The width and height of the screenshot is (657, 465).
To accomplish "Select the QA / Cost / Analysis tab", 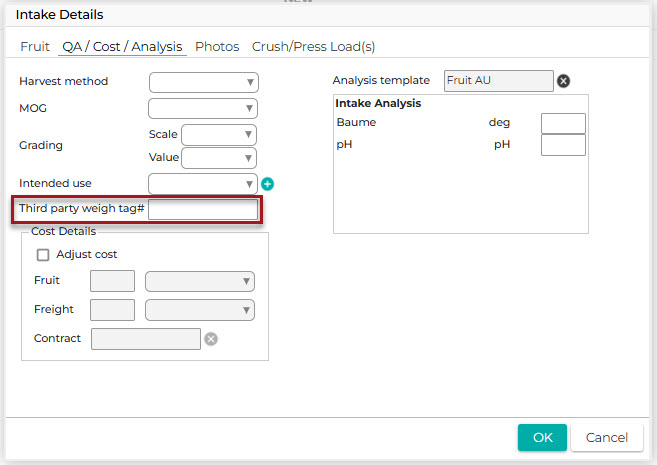I will click(x=122, y=47).
